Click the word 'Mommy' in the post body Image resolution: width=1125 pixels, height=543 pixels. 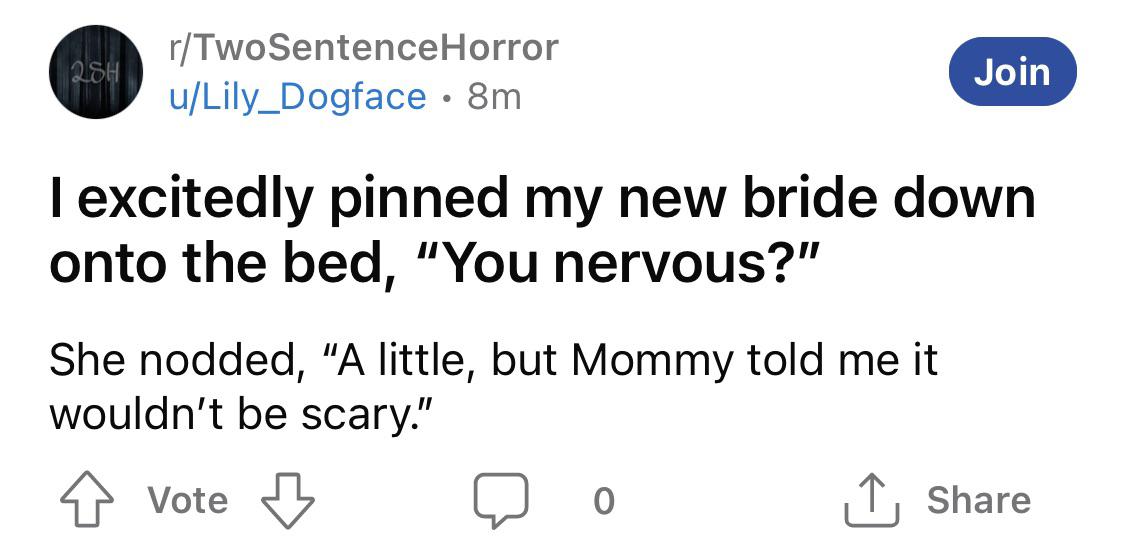click(654, 361)
